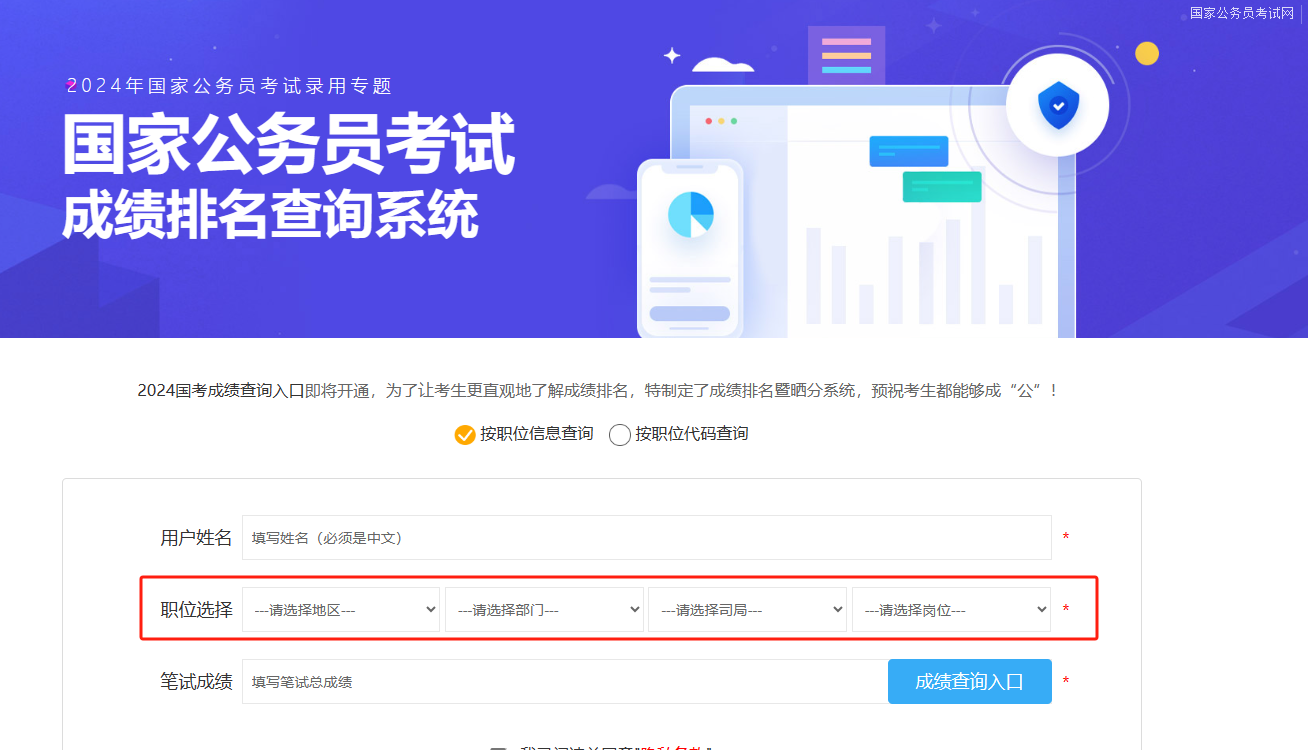Click the blue chat bubble card
This screenshot has height=750, width=1308.
tap(909, 151)
